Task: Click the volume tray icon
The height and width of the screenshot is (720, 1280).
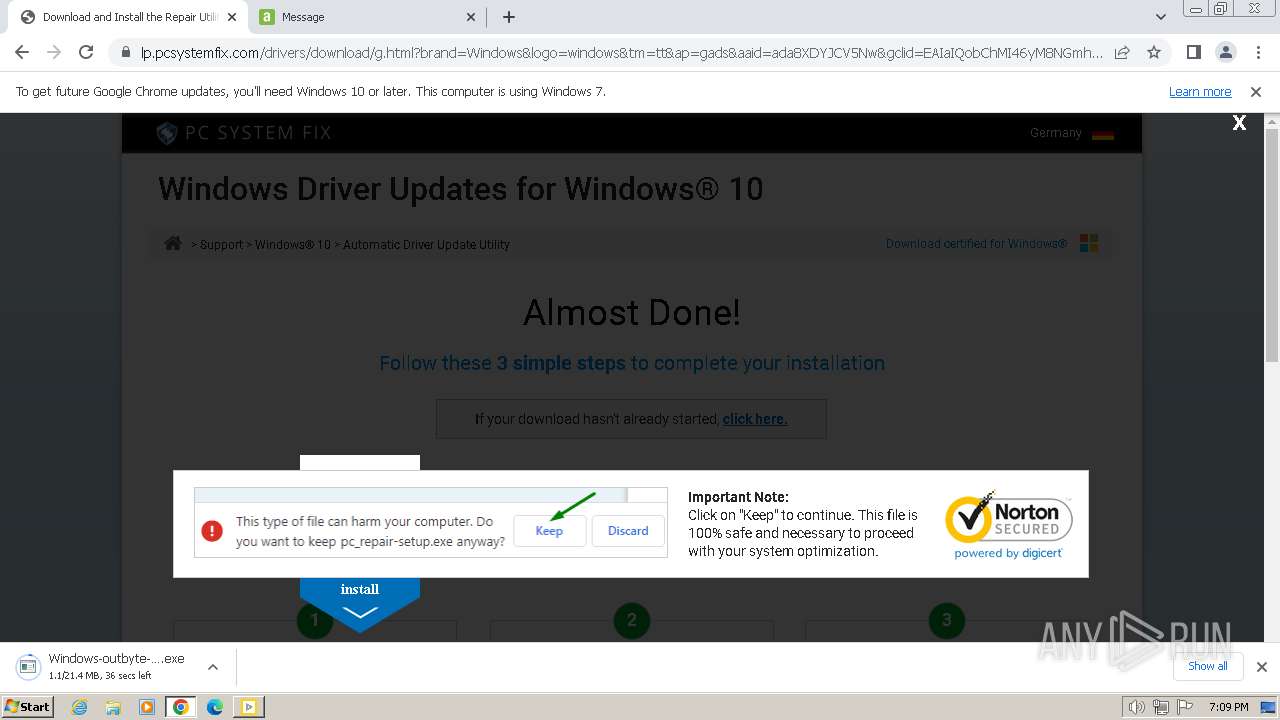Action: pyautogui.click(x=1137, y=707)
